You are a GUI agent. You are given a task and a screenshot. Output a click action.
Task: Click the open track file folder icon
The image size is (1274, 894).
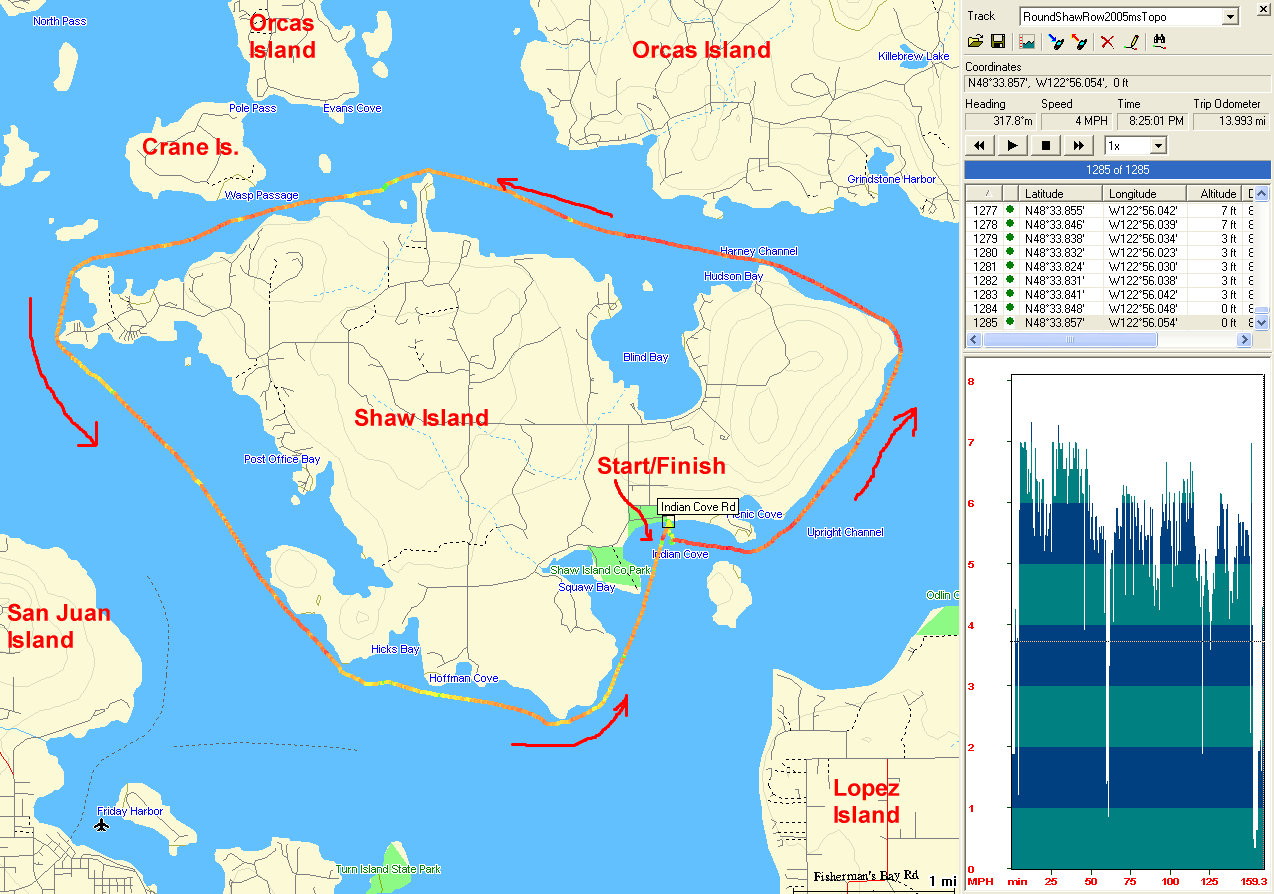pos(976,42)
